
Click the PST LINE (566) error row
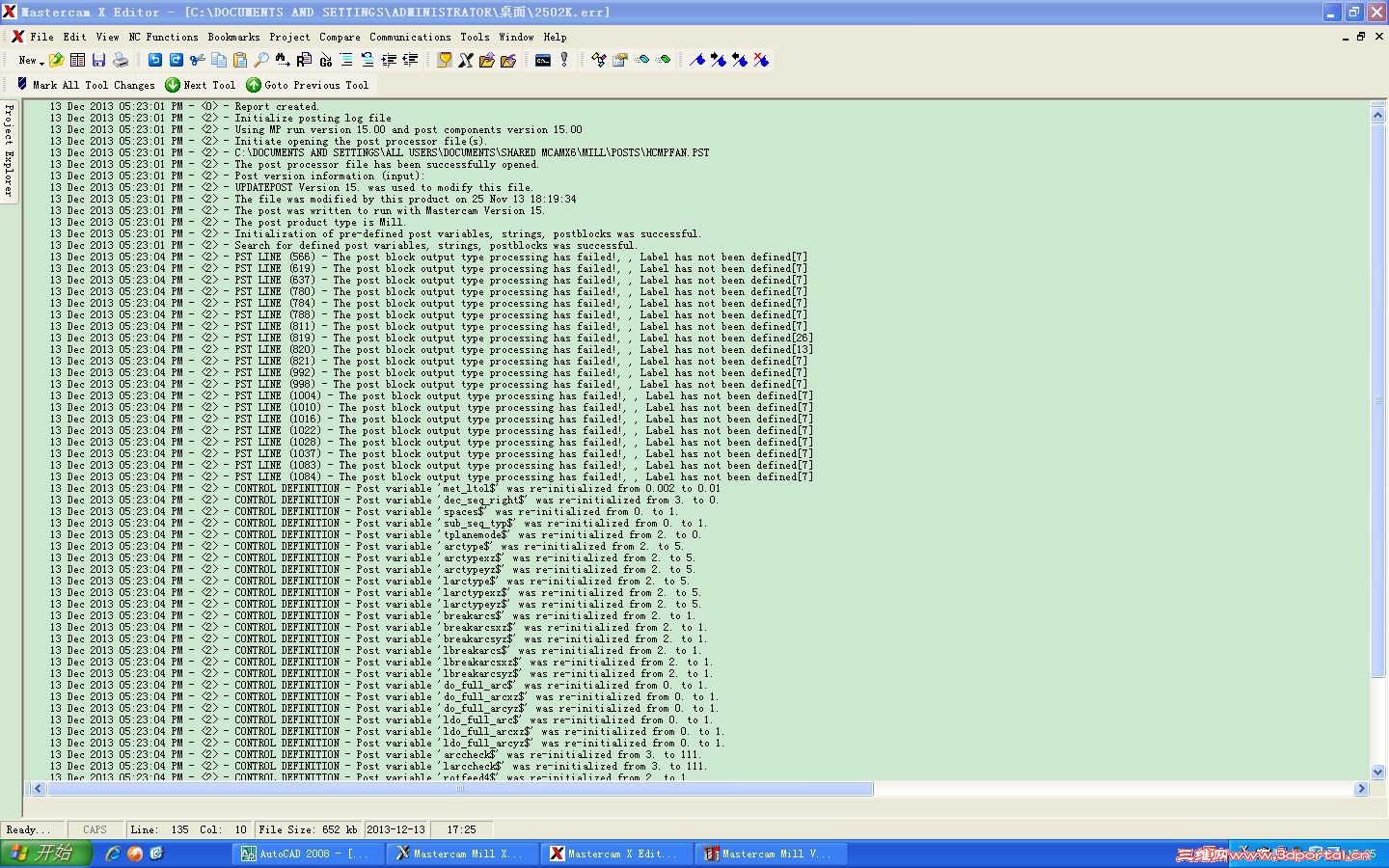429,257
